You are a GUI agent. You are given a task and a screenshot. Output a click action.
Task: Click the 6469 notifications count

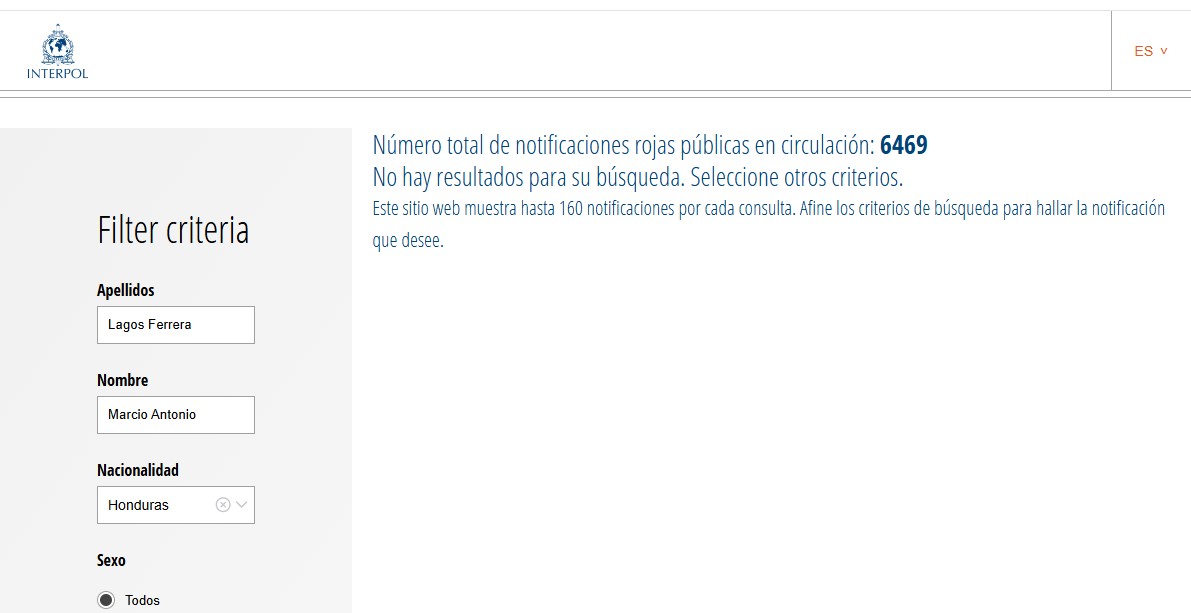903,145
